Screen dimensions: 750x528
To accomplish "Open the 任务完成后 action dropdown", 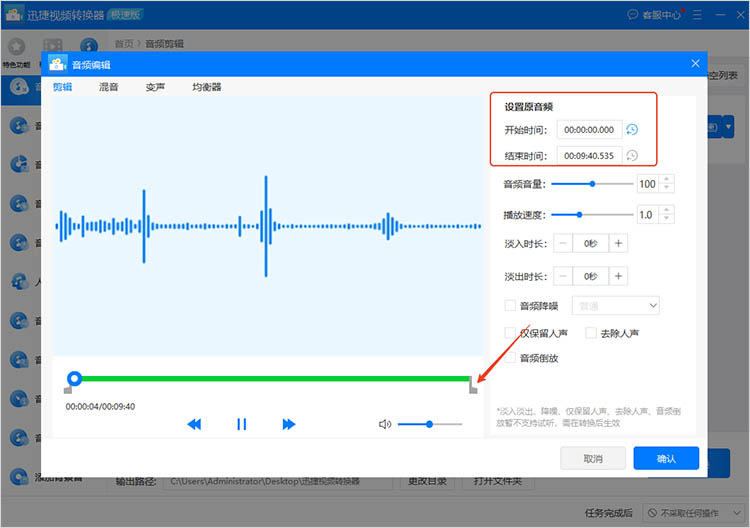I will pyautogui.click(x=693, y=513).
